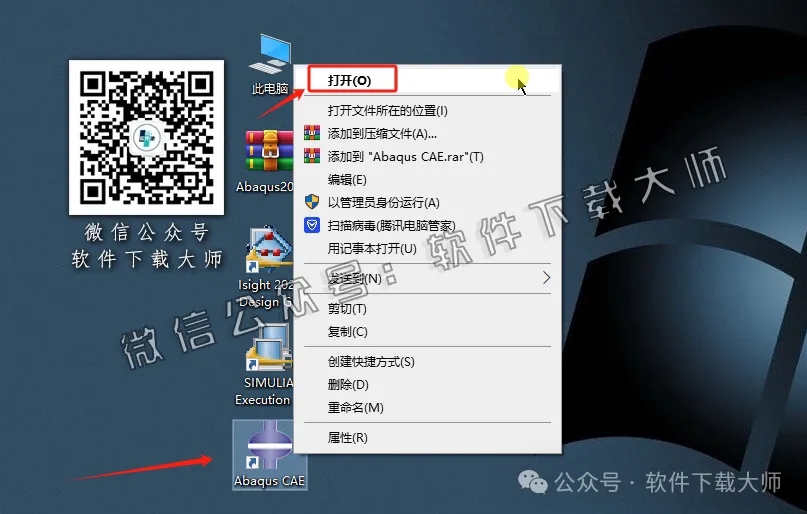Click the WinRAR icon beside Add to archive
Image resolution: width=807 pixels, height=514 pixels.
pos(312,133)
